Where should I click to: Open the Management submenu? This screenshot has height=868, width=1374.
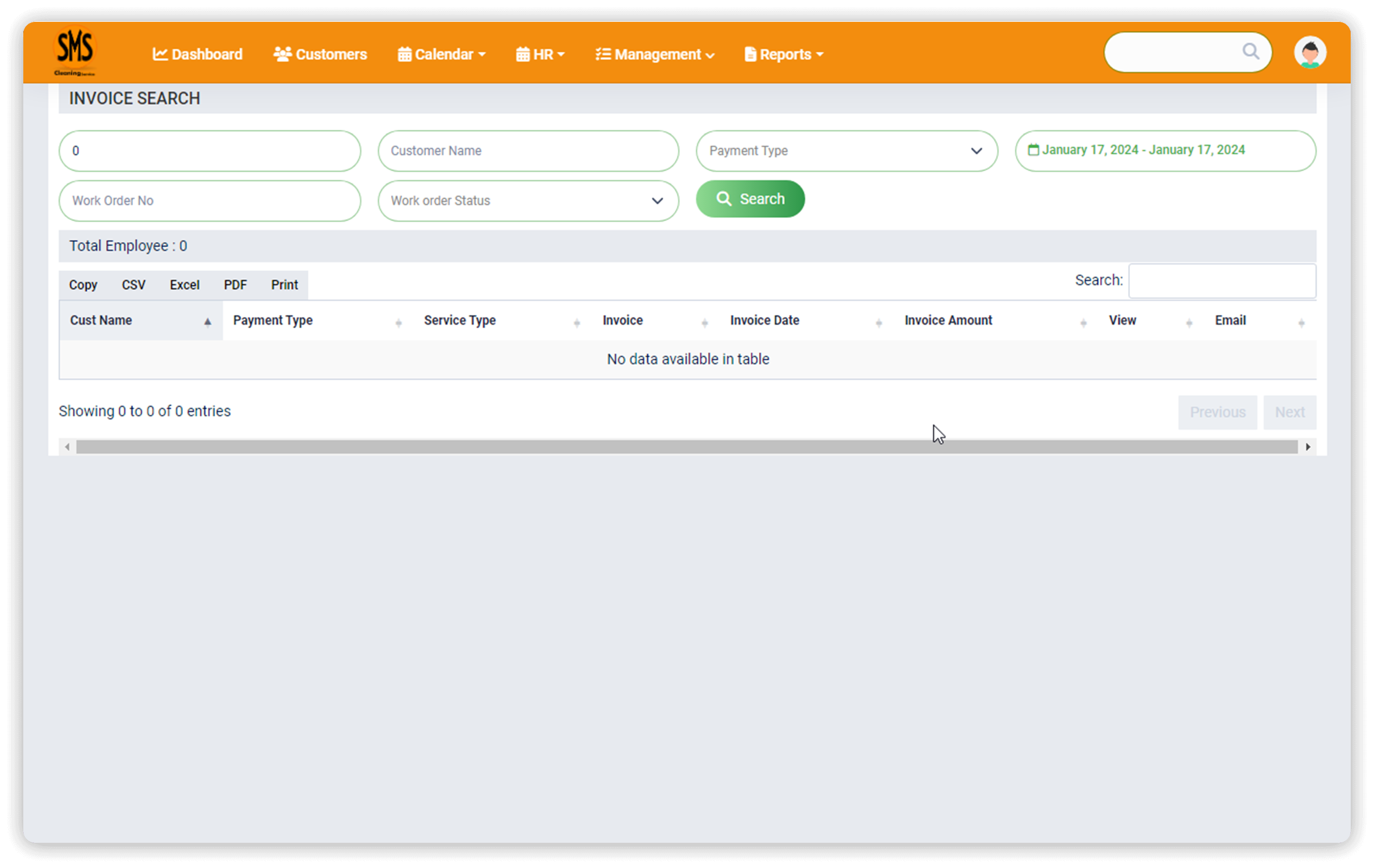655,54
